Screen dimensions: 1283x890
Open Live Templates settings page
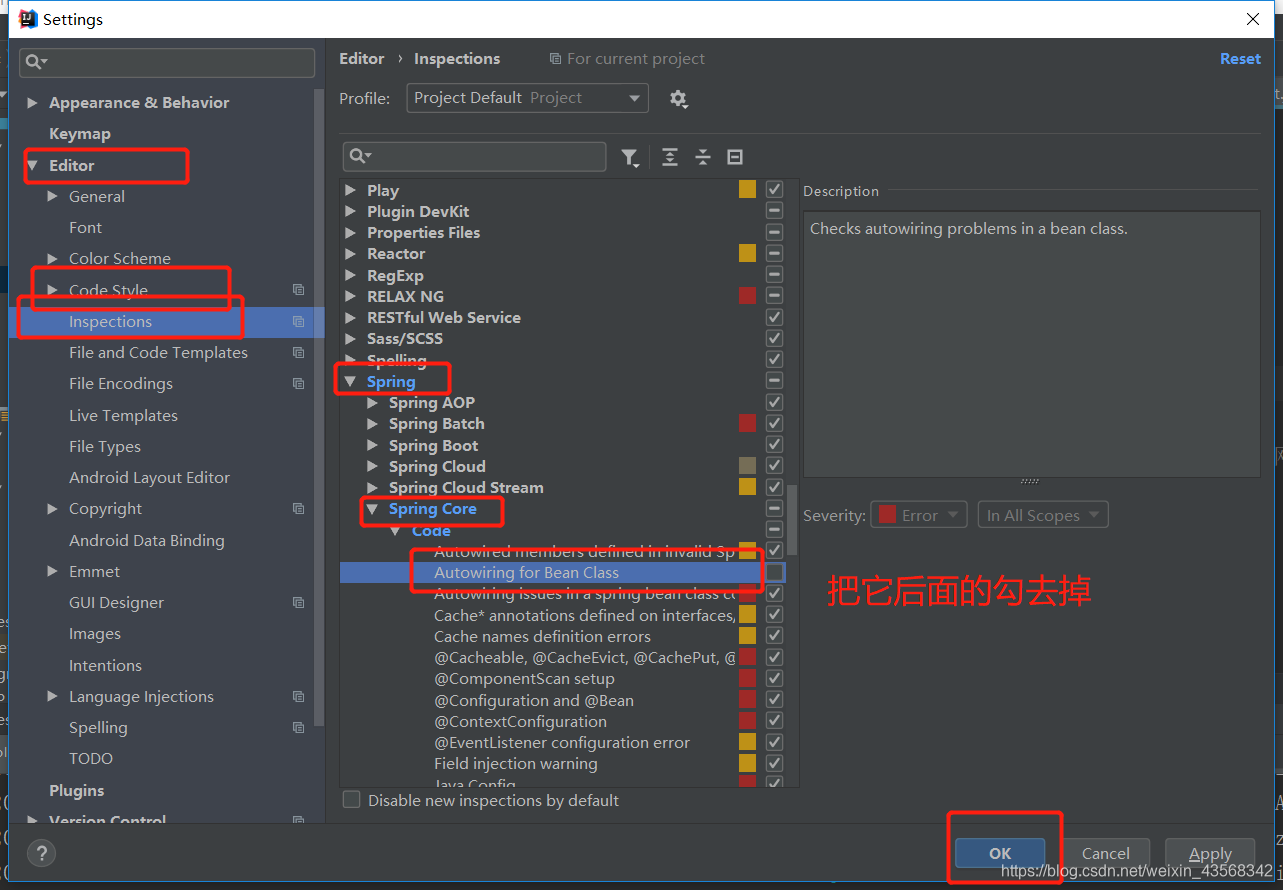click(123, 415)
